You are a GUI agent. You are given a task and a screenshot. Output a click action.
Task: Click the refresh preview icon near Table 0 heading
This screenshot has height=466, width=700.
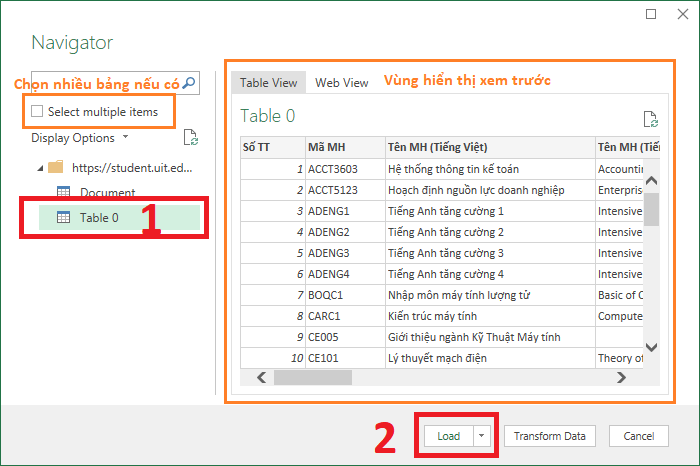tap(651, 119)
